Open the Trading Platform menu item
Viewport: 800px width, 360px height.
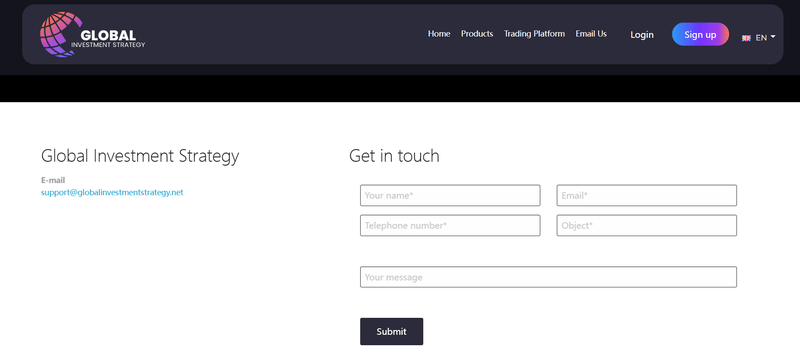534,34
